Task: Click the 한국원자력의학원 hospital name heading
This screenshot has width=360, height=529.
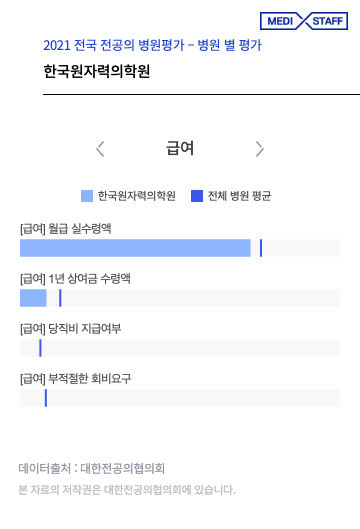Action: pos(96,71)
